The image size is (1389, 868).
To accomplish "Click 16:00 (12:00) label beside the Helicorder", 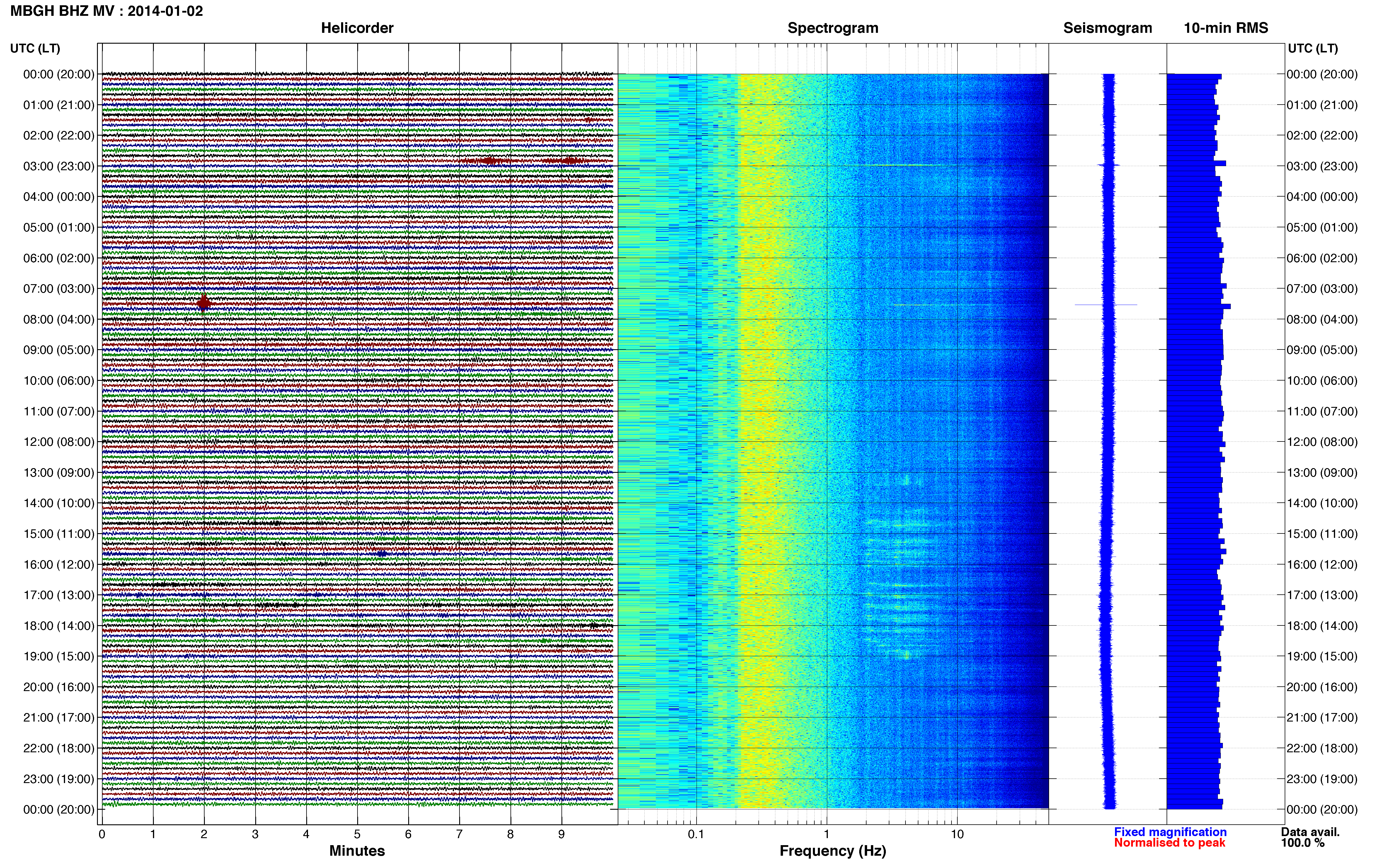I will click(59, 564).
